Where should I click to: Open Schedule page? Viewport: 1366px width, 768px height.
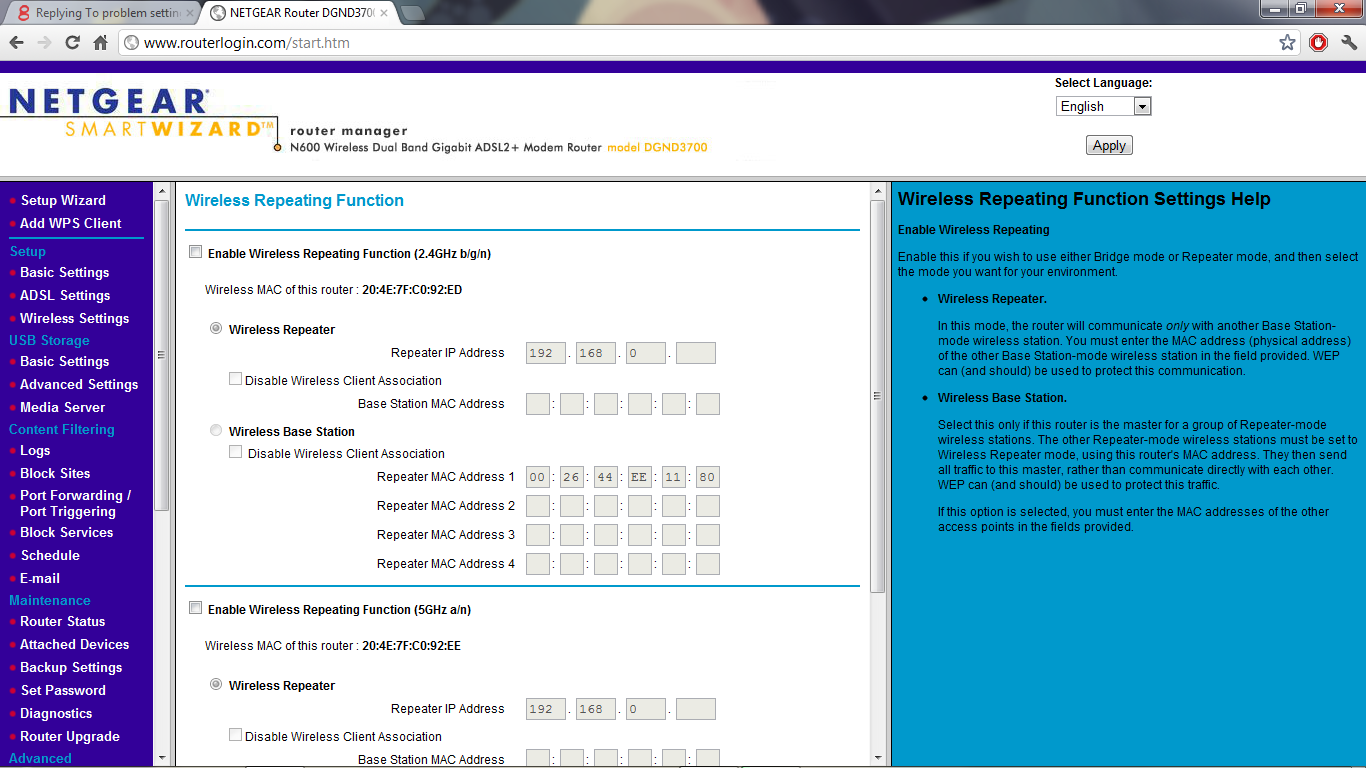point(50,555)
